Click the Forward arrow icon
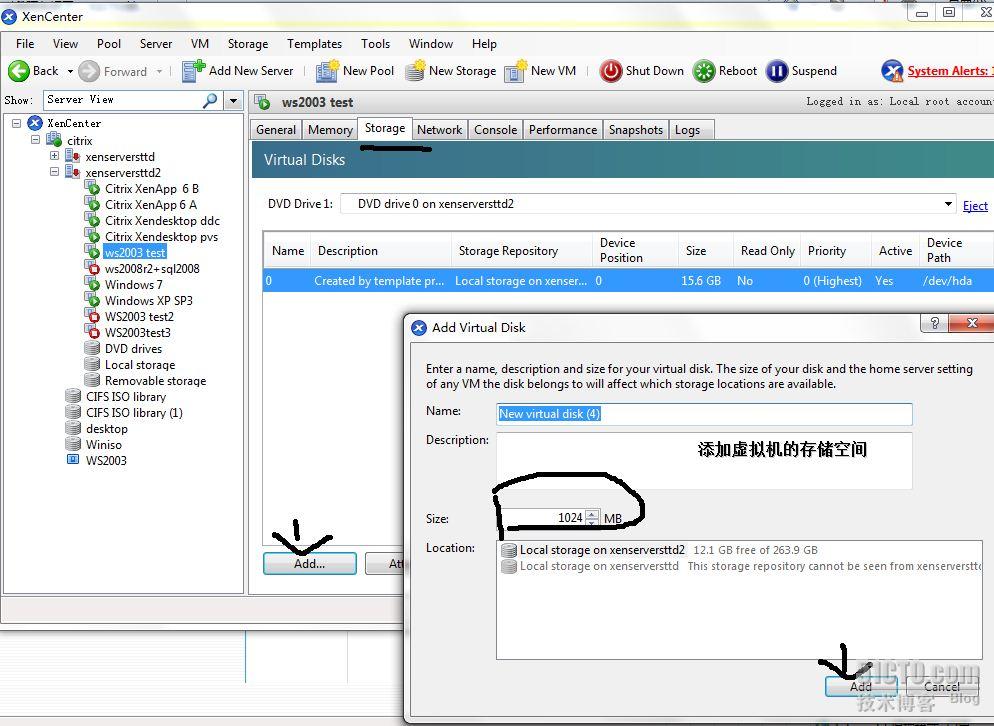Viewport: 994px width, 726px height. [x=89, y=71]
